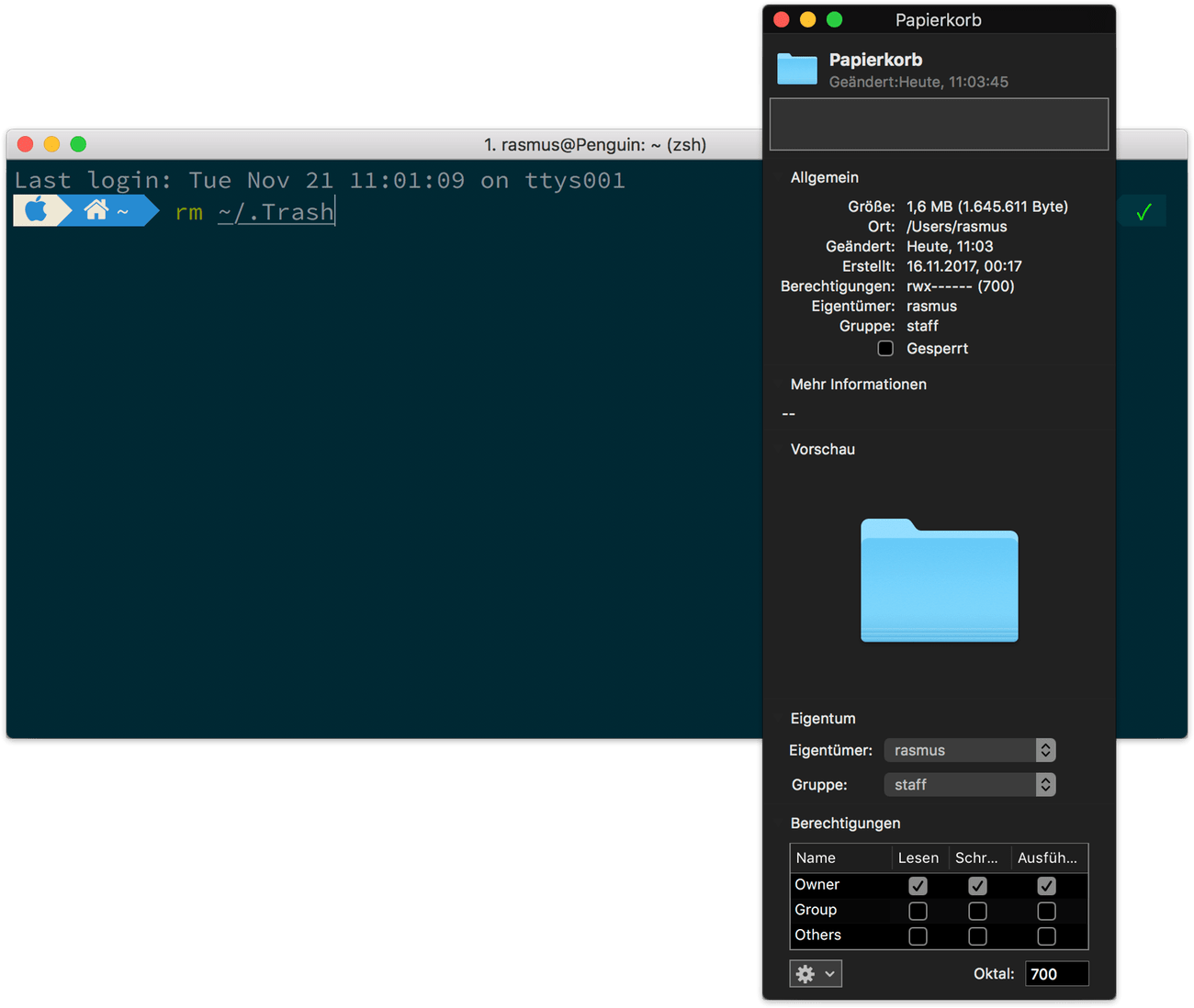Minimize the Papierkorb info window
The image size is (1194, 1008).
pos(808,19)
